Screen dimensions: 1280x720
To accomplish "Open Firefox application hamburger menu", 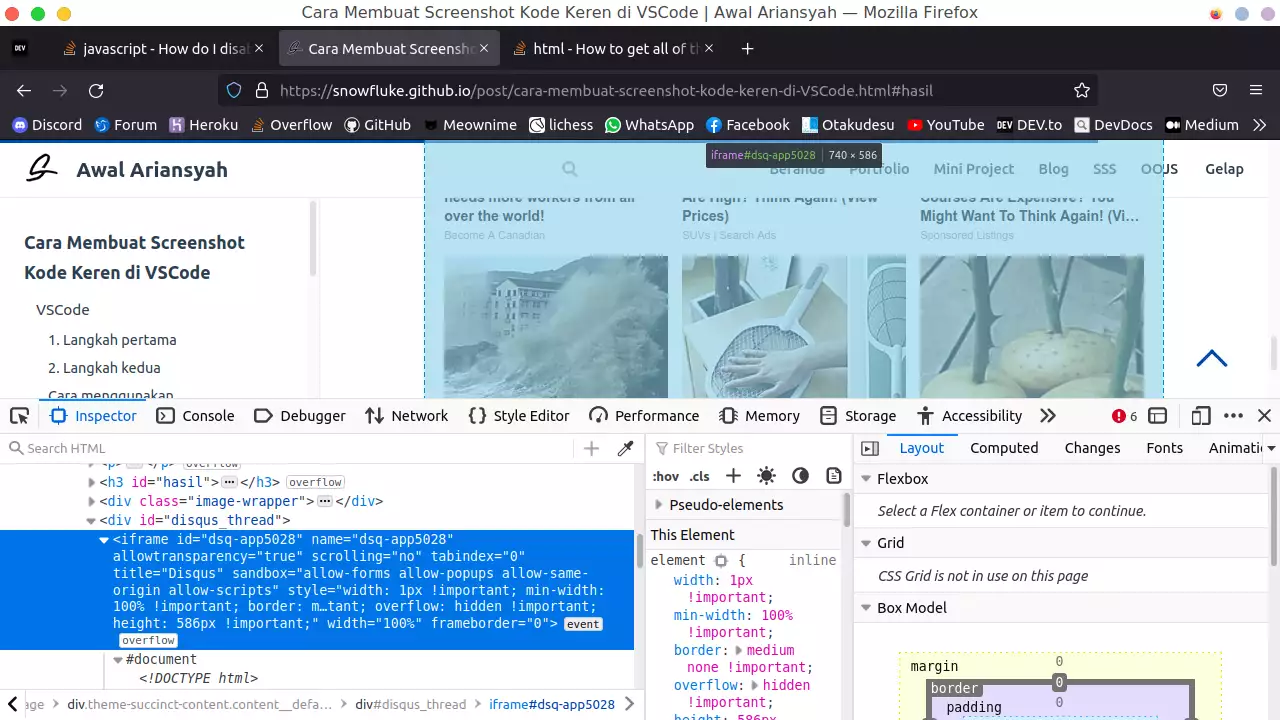I will [1256, 90].
